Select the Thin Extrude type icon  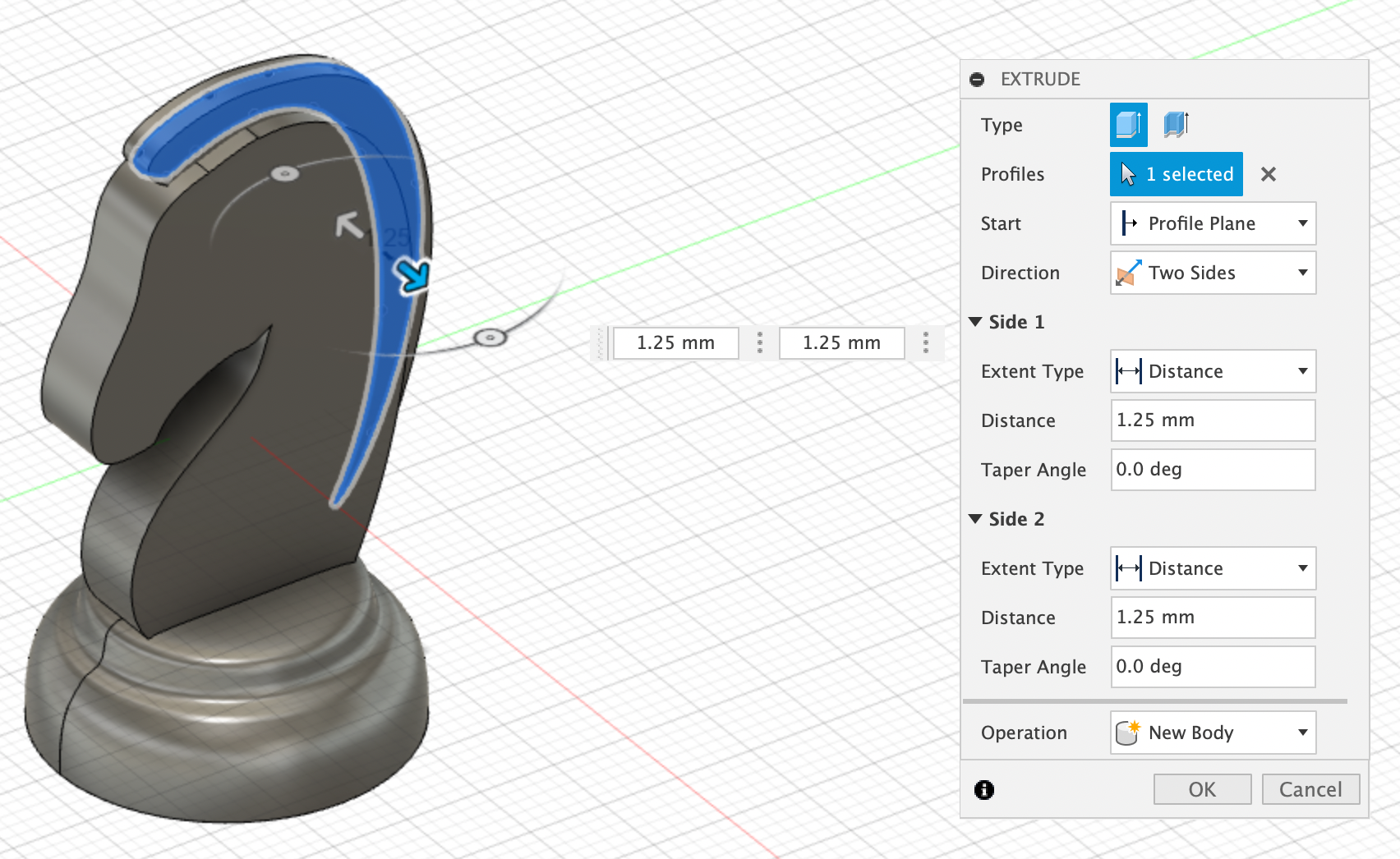pos(1176,125)
